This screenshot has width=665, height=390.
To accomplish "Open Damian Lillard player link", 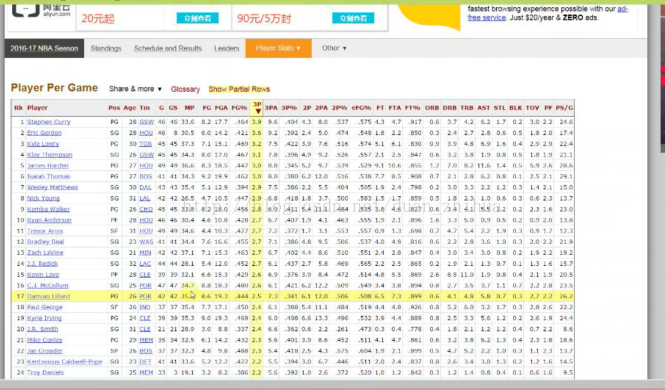I will [48, 296].
